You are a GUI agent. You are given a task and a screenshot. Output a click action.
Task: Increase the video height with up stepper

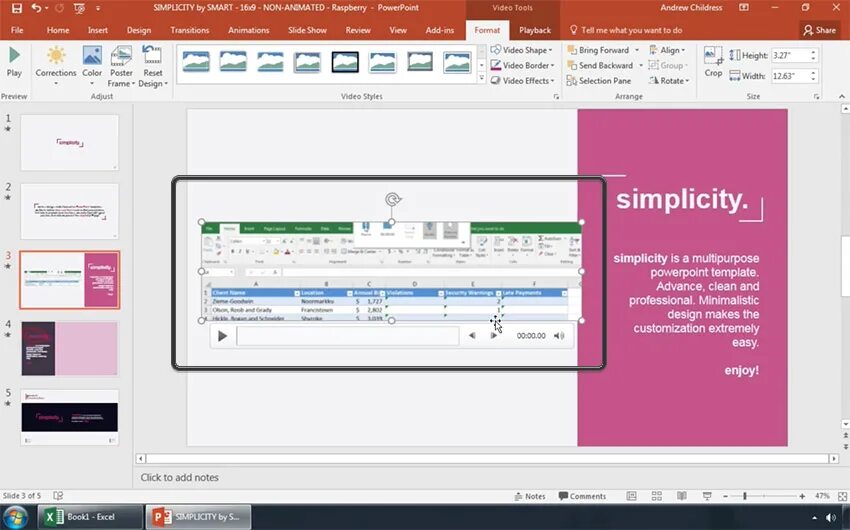(813, 52)
